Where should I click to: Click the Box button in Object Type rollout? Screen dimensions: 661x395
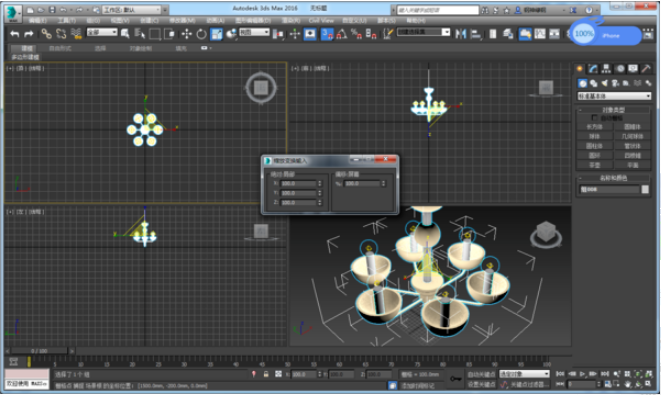point(594,126)
